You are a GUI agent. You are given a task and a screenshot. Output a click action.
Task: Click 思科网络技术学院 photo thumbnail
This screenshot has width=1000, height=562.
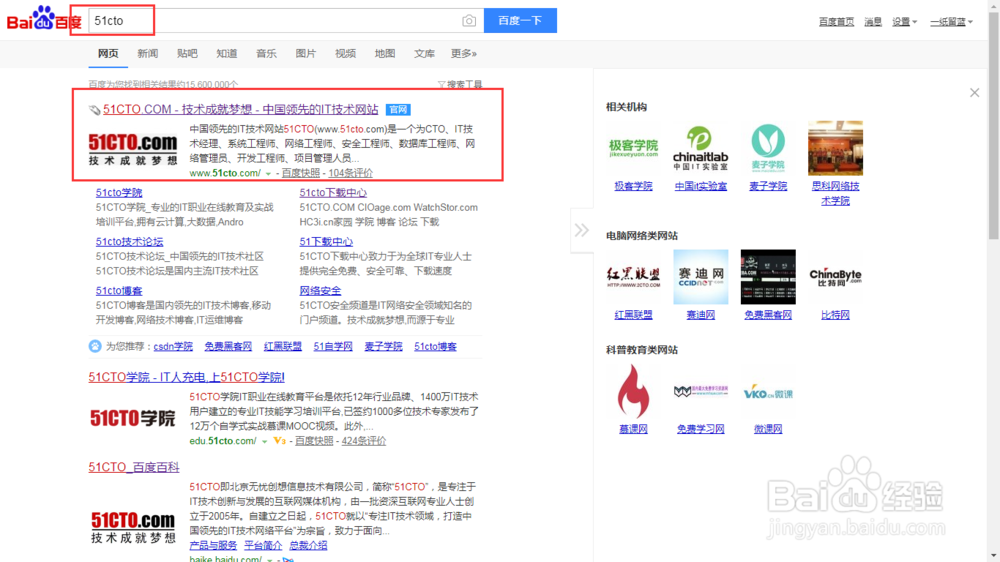(835, 148)
